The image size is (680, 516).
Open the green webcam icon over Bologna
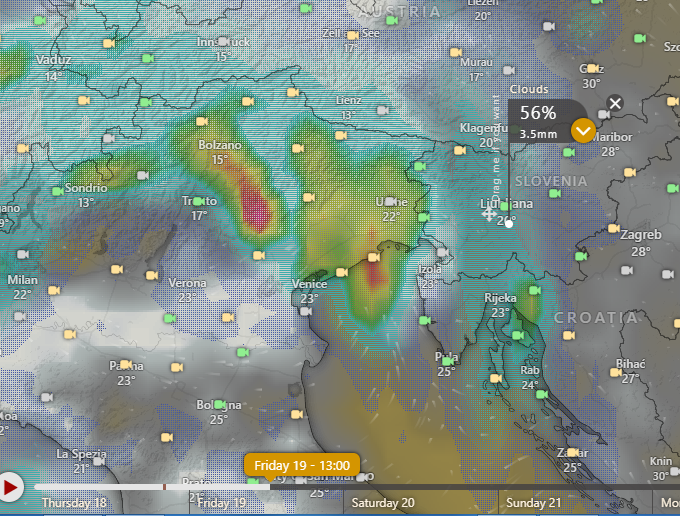pos(220,405)
